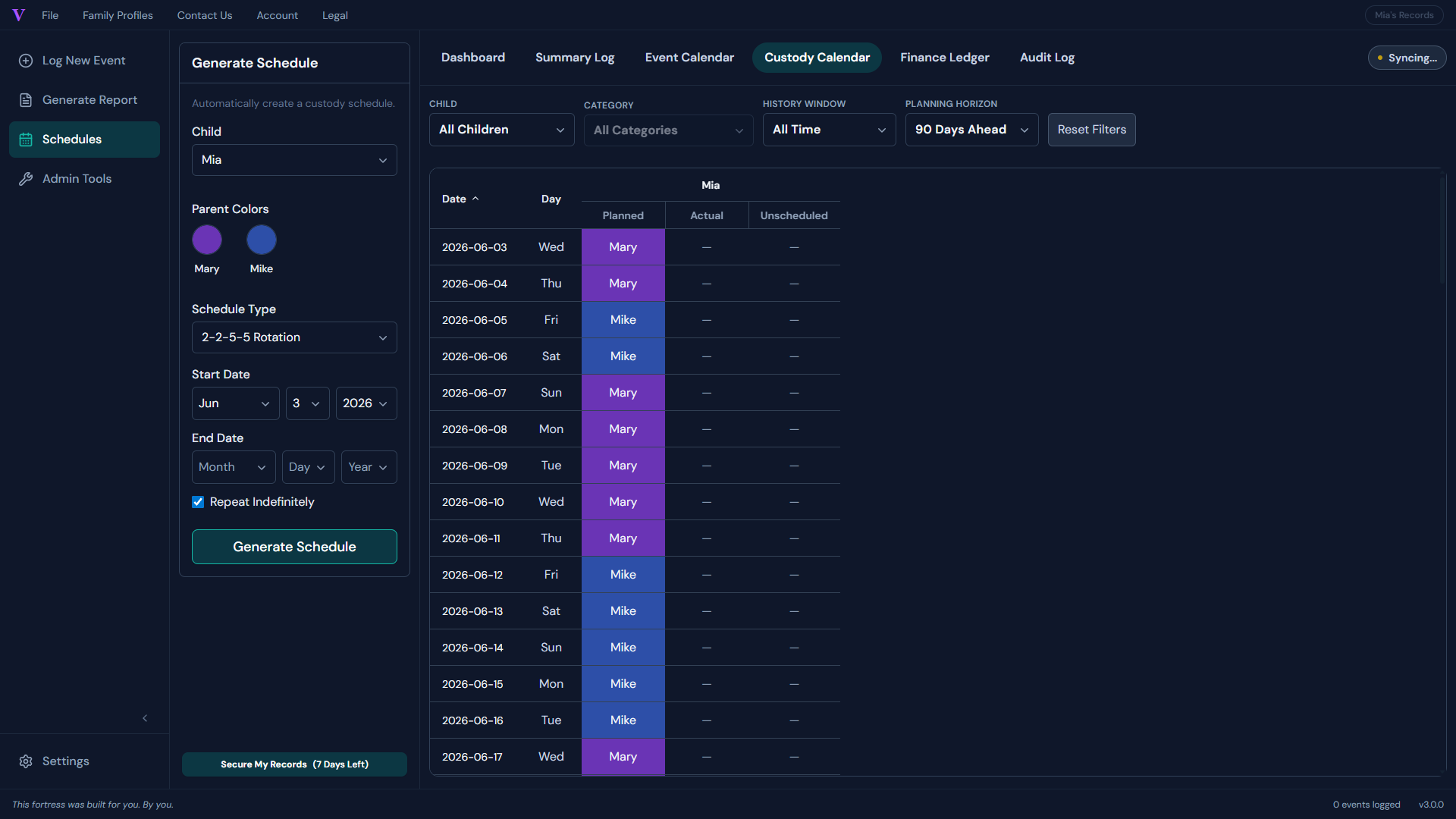Click the 0 events logged status text
The width and height of the screenshot is (1456, 819).
tap(1367, 805)
